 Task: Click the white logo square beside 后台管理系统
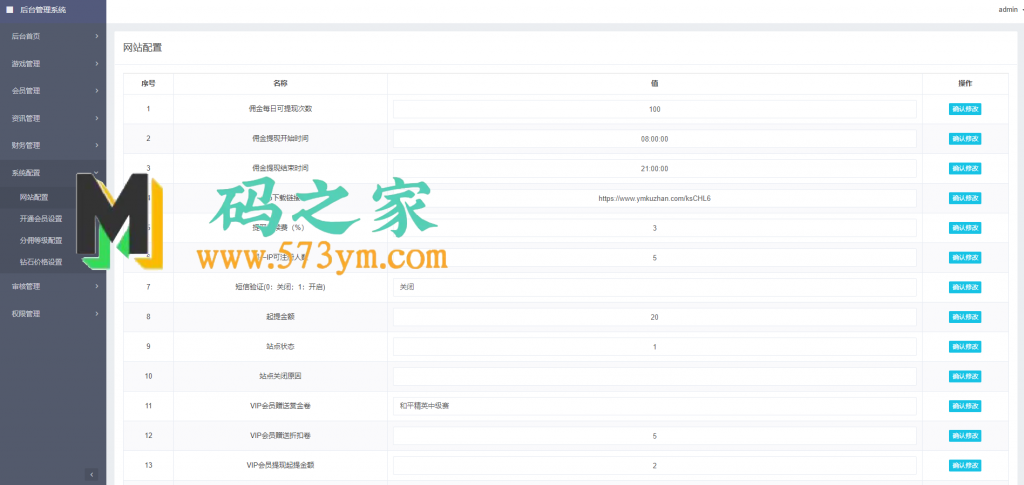(10, 10)
